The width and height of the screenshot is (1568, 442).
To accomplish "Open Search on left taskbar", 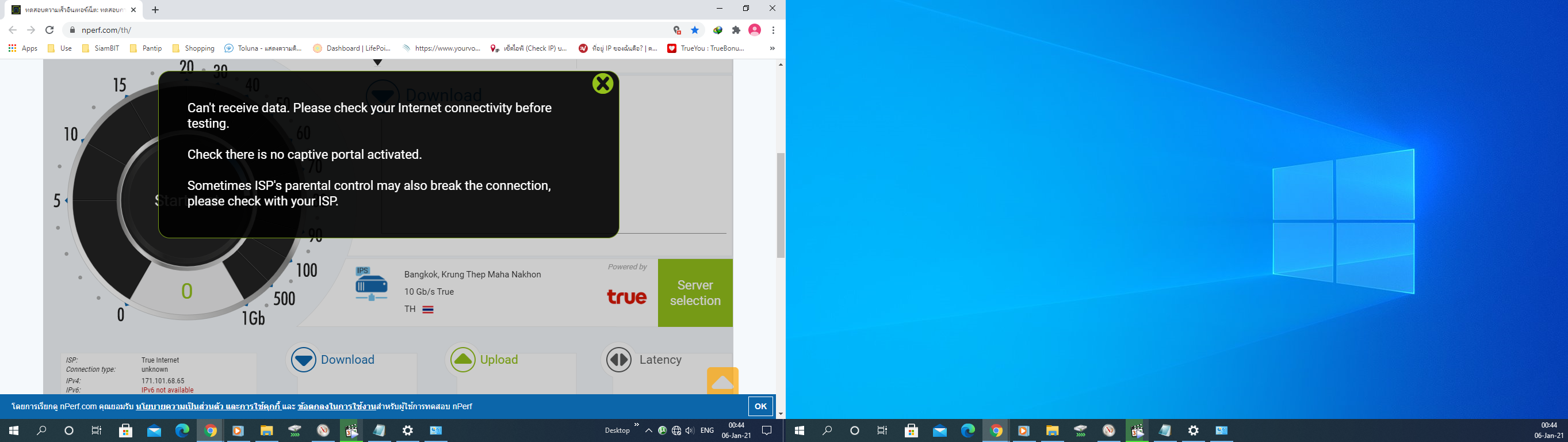I will tap(41, 430).
